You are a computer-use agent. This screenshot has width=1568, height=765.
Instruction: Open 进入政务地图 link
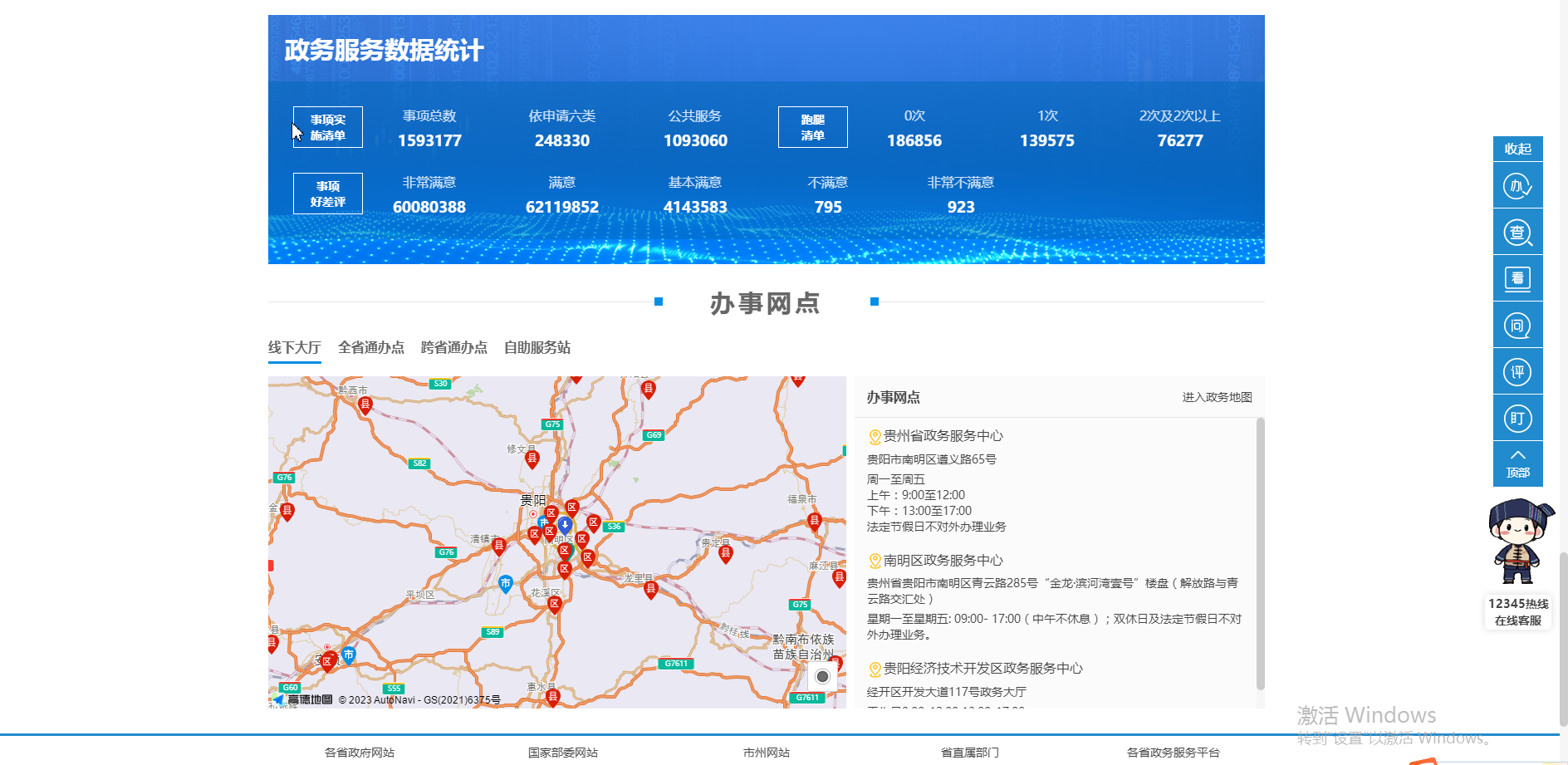pos(1217,397)
